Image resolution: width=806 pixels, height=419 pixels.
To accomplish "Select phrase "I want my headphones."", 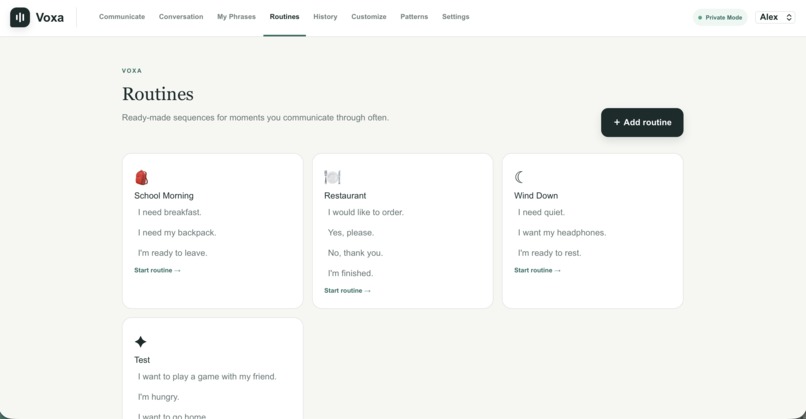I will [x=562, y=233].
